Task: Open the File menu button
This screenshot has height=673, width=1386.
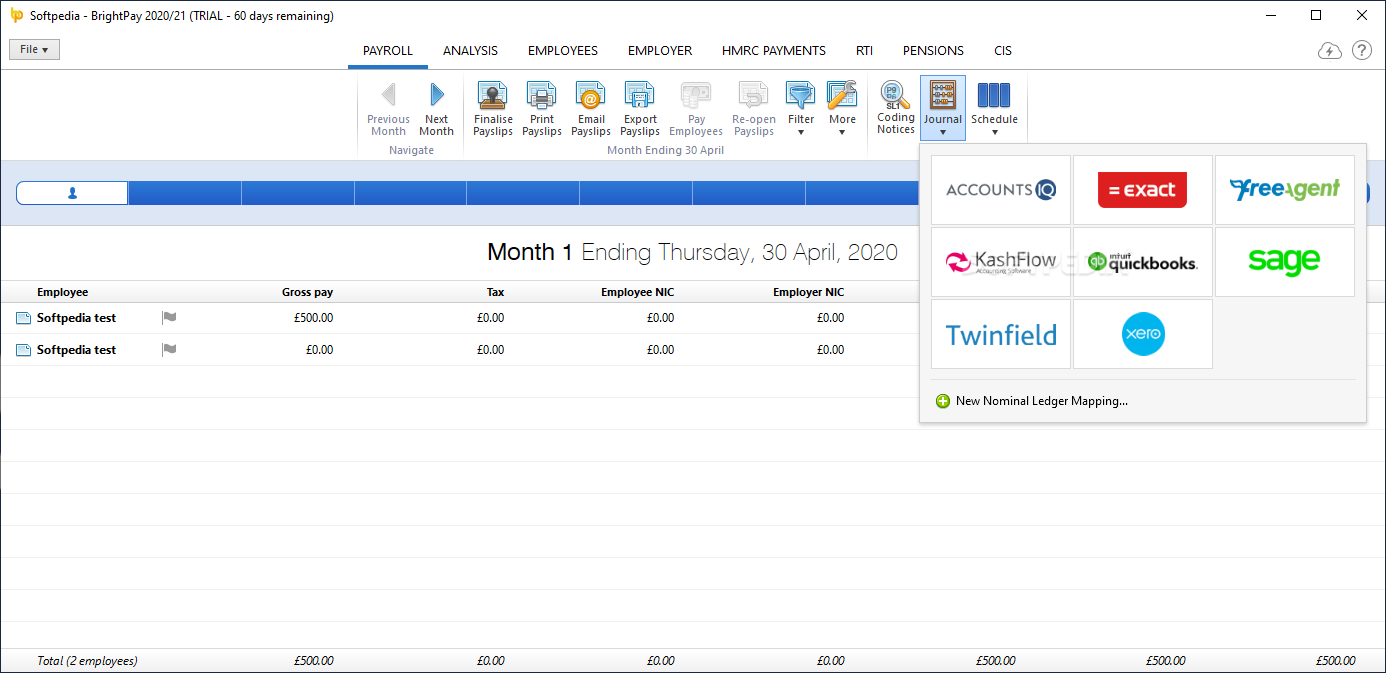Action: click(x=34, y=50)
